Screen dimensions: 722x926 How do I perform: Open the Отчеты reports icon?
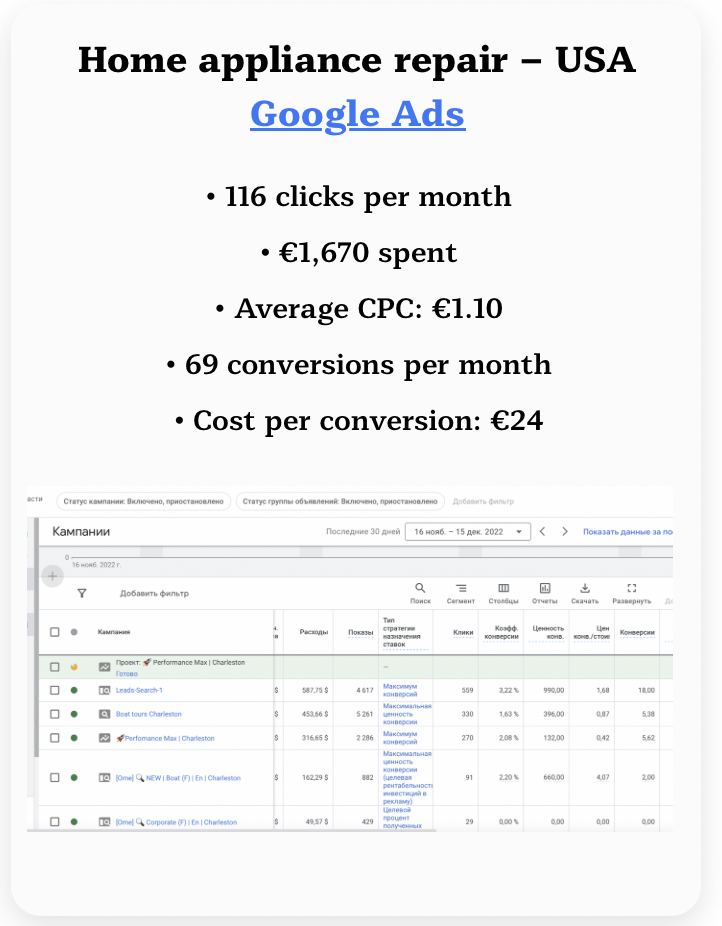point(545,589)
